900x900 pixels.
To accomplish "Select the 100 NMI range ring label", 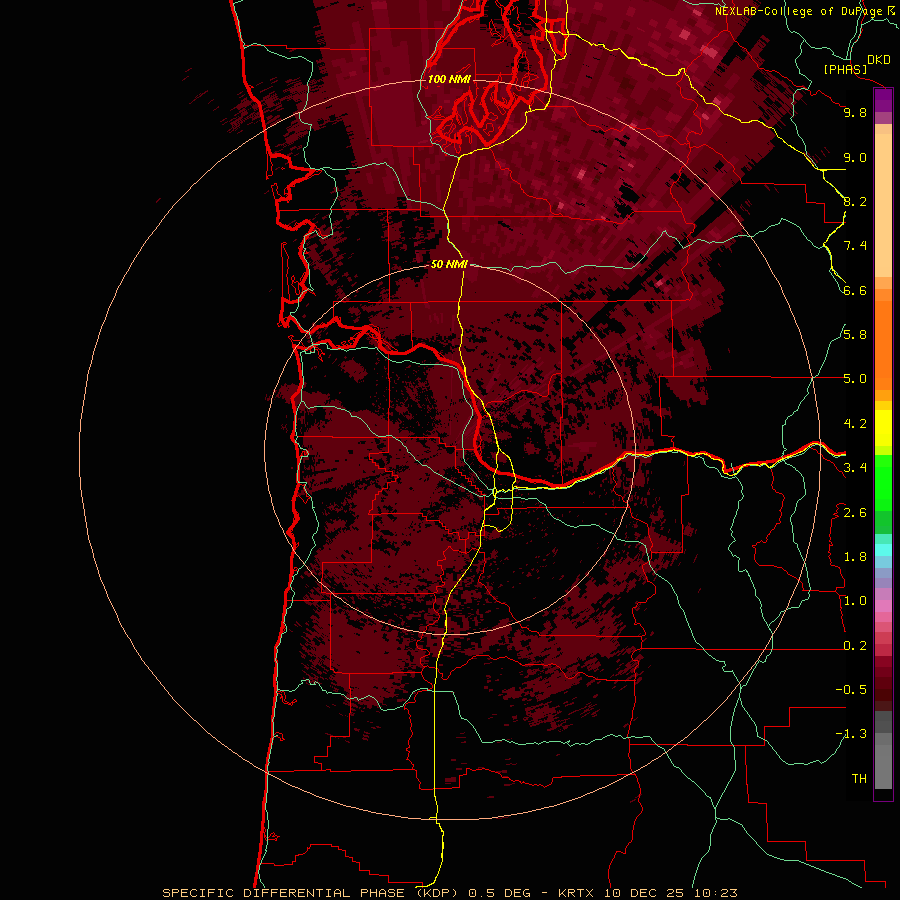I will click(449, 79).
